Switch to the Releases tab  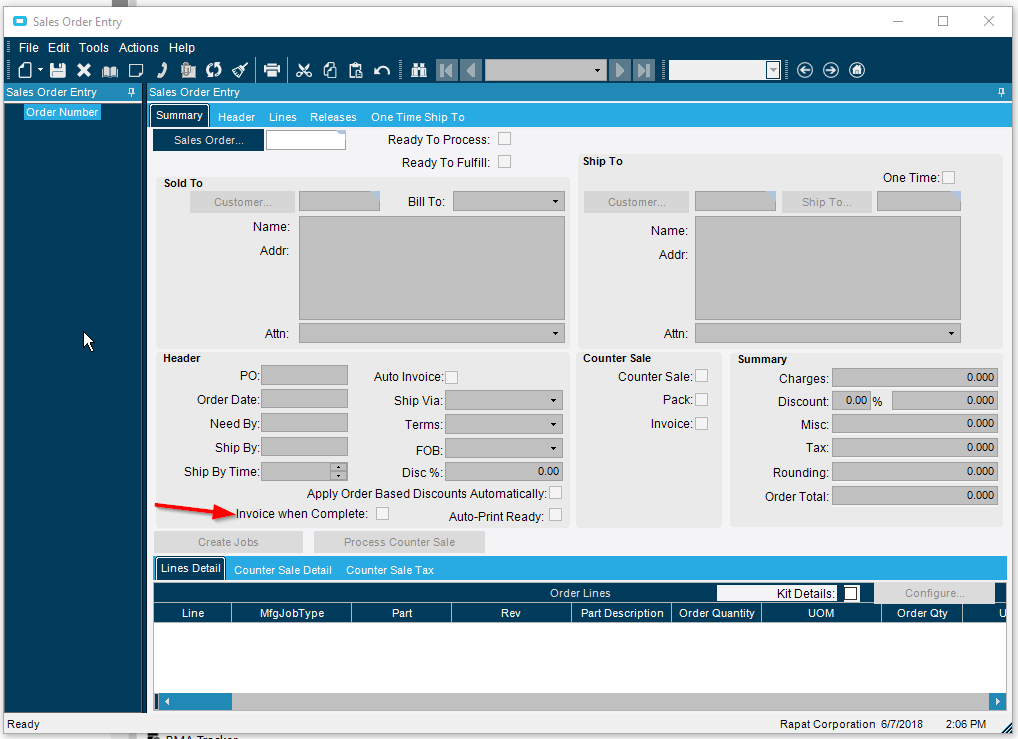[333, 117]
